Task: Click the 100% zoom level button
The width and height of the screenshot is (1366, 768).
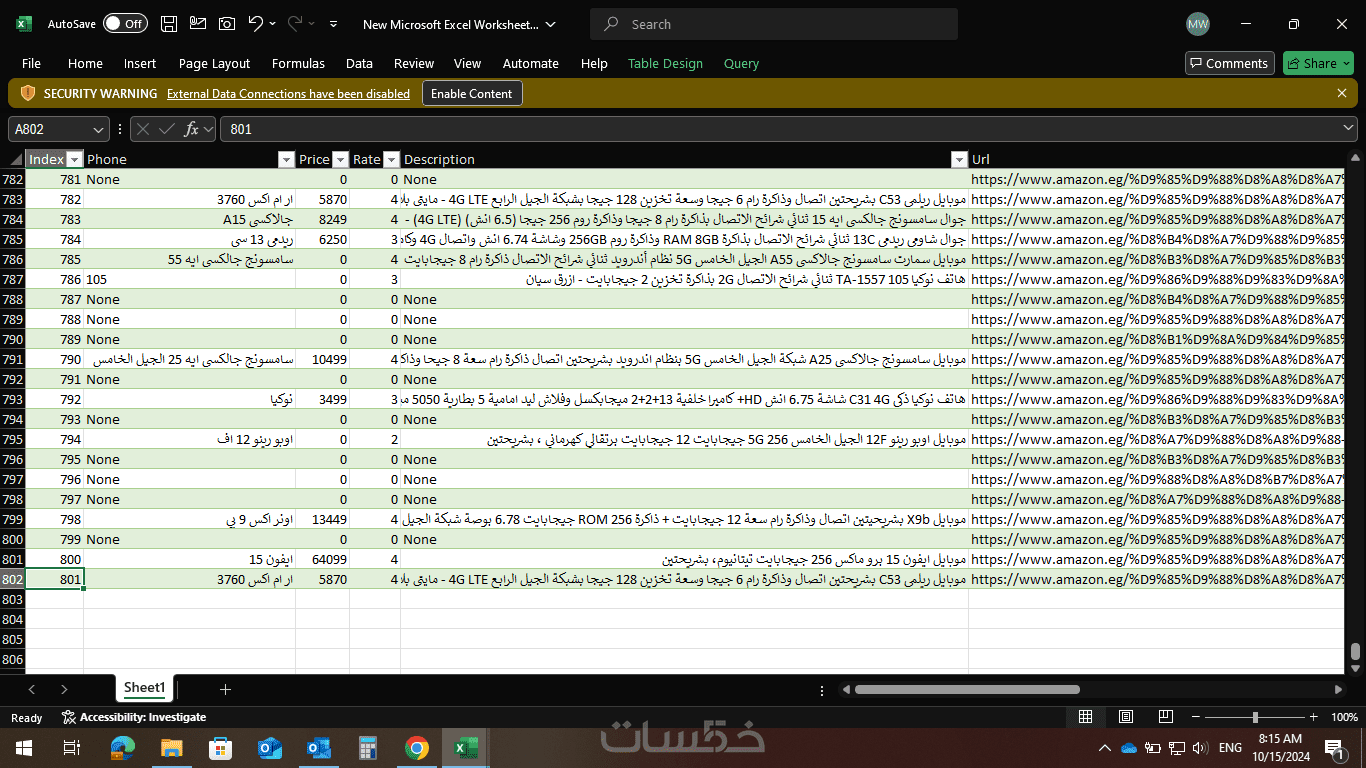Action: click(x=1344, y=717)
